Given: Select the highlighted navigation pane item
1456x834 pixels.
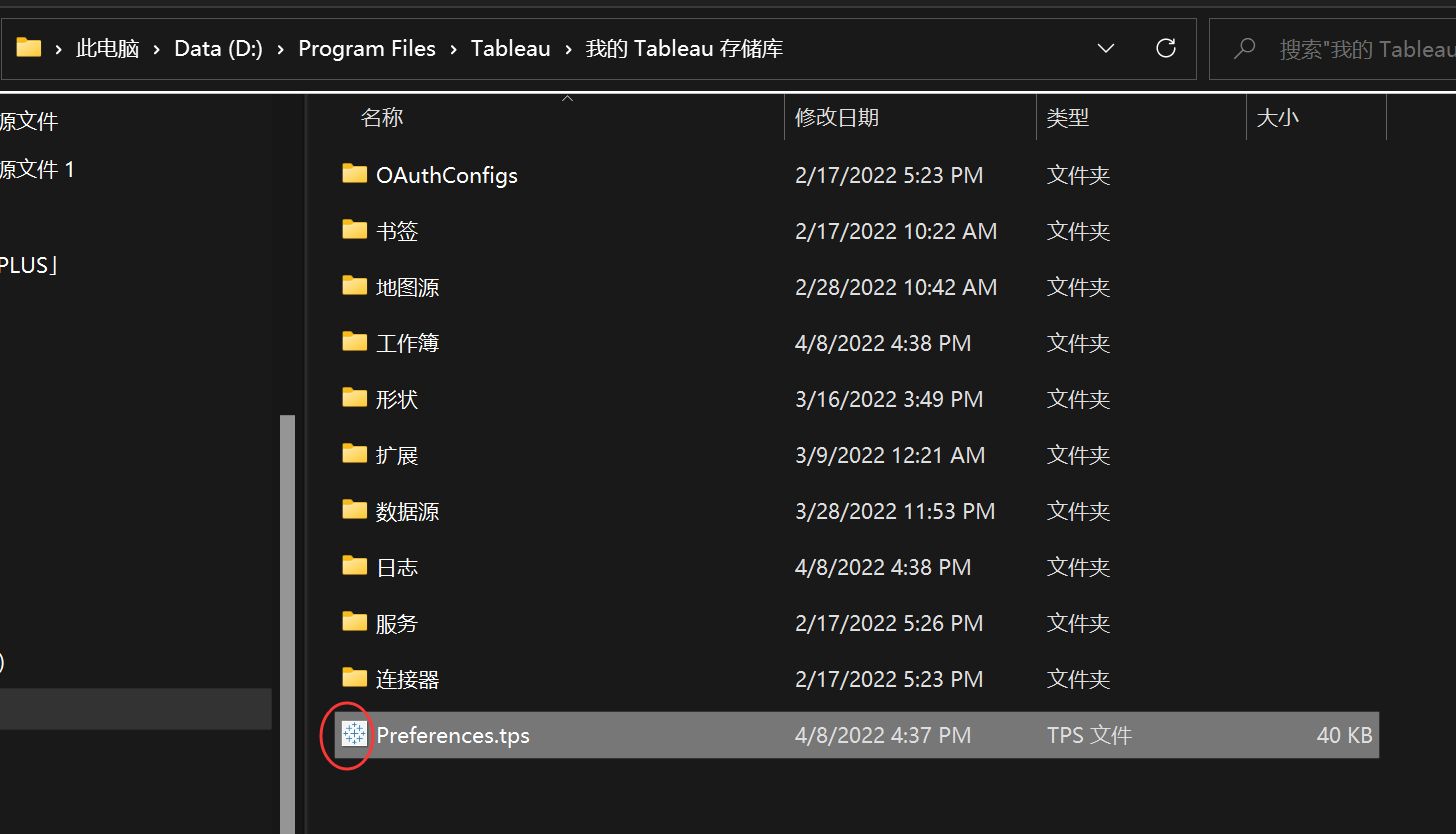Looking at the screenshot, I should coord(136,709).
